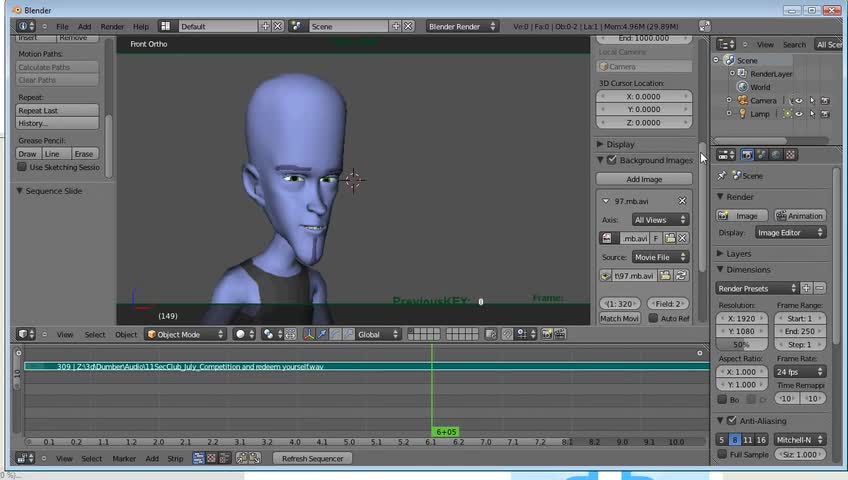Click the translate manipulator arrow icon

(321, 334)
